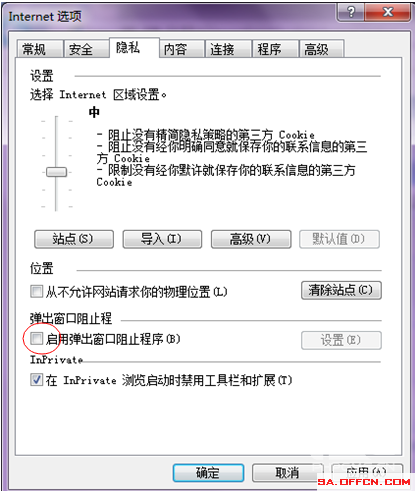Open popup blocker 设置(E) button
Viewport: 415px width, 491px height.
(x=341, y=340)
